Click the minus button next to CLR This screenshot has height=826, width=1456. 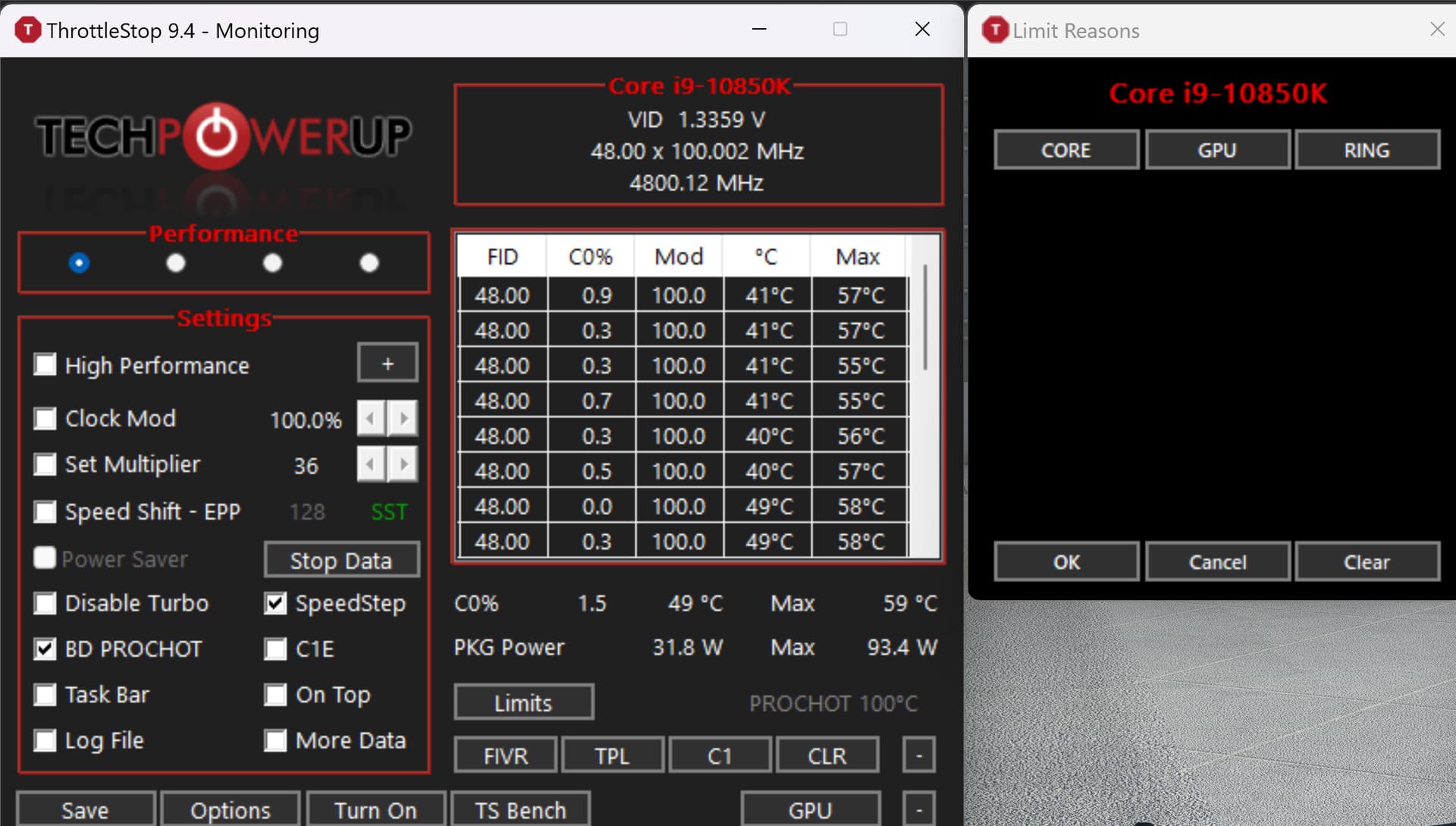pyautogui.click(x=919, y=755)
